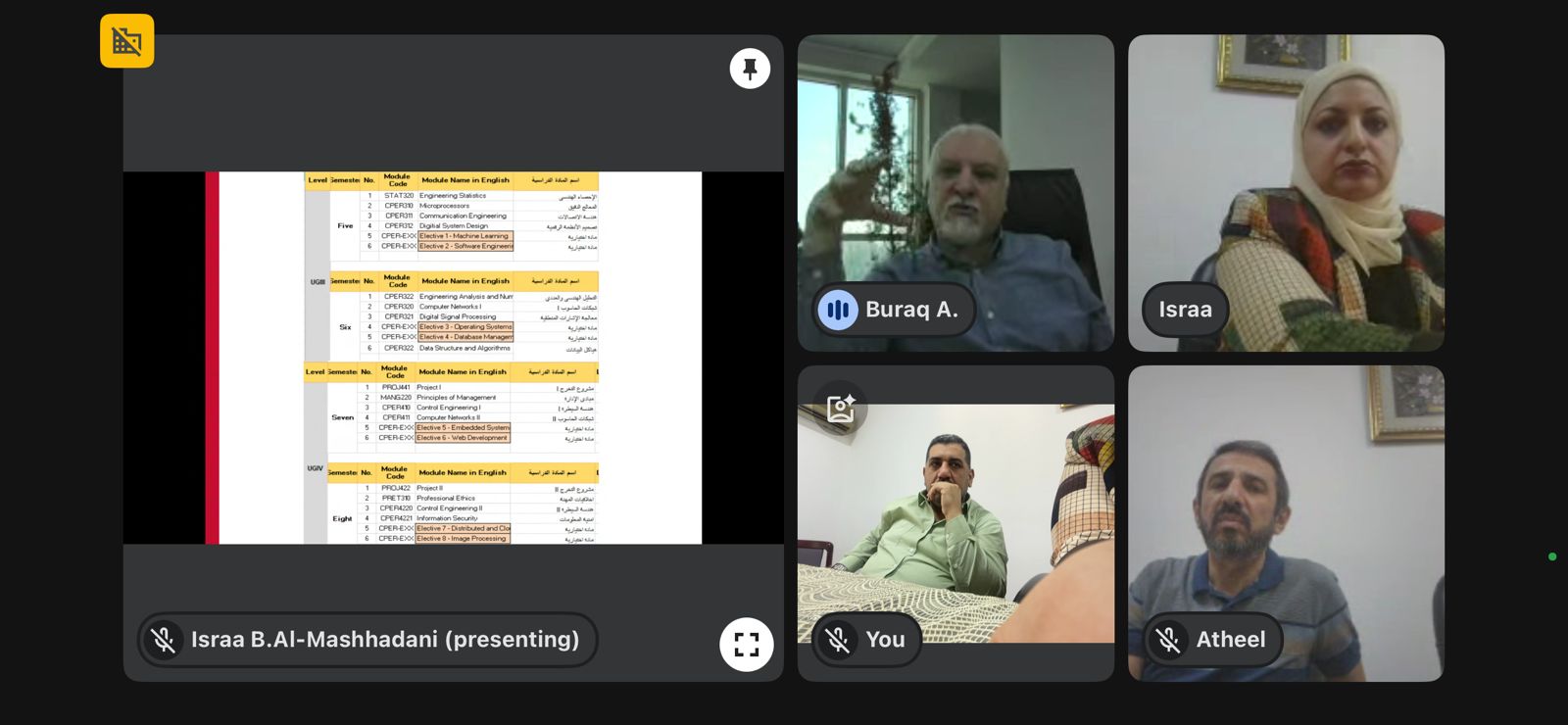Click muted mic icon next to Israa B.Al-Mashhadani
Viewport: 1568px width, 725px height.
click(164, 640)
